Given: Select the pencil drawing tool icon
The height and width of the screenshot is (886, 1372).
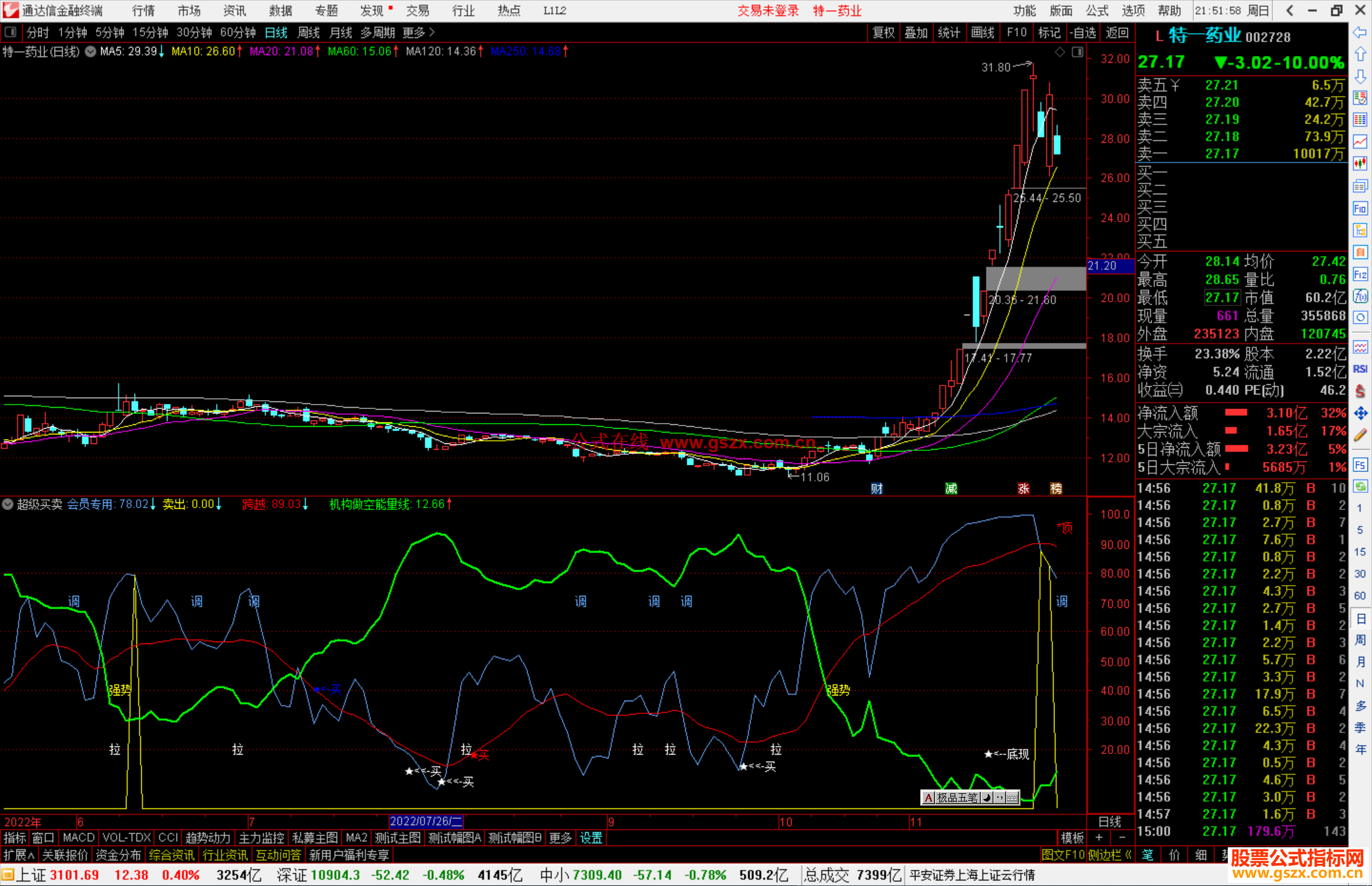Looking at the screenshot, I should (x=1360, y=435).
